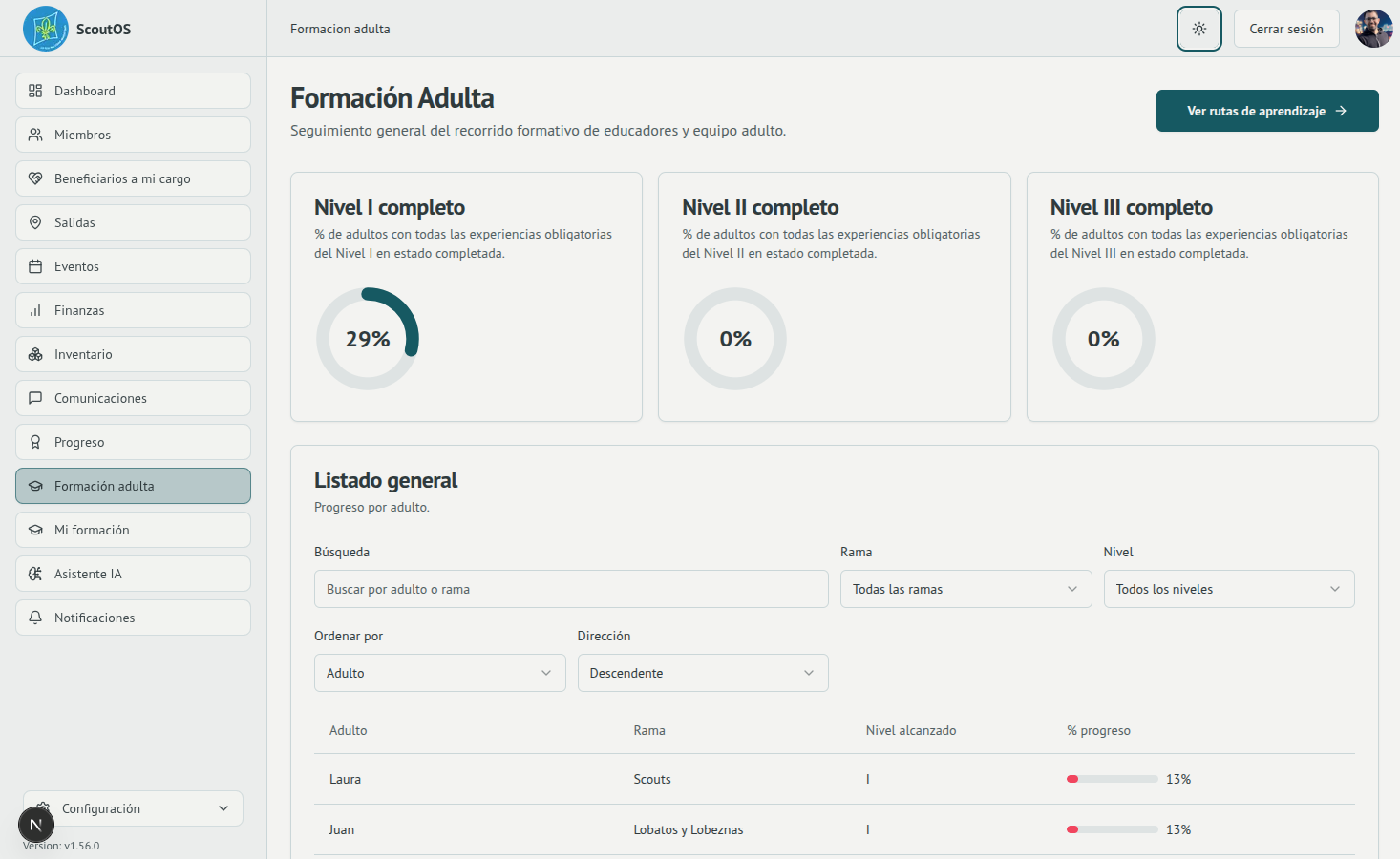Focus the 'Buscar por adulto o rama' field
Image resolution: width=1400 pixels, height=859 pixels.
coord(570,589)
